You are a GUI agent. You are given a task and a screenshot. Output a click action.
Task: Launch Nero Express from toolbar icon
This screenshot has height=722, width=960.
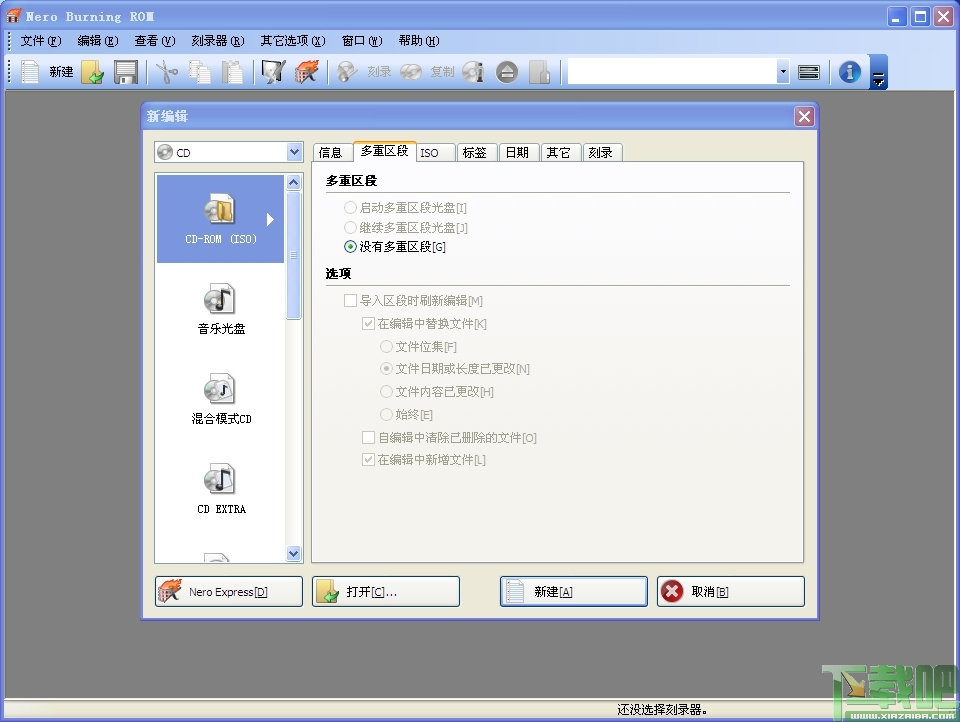307,72
